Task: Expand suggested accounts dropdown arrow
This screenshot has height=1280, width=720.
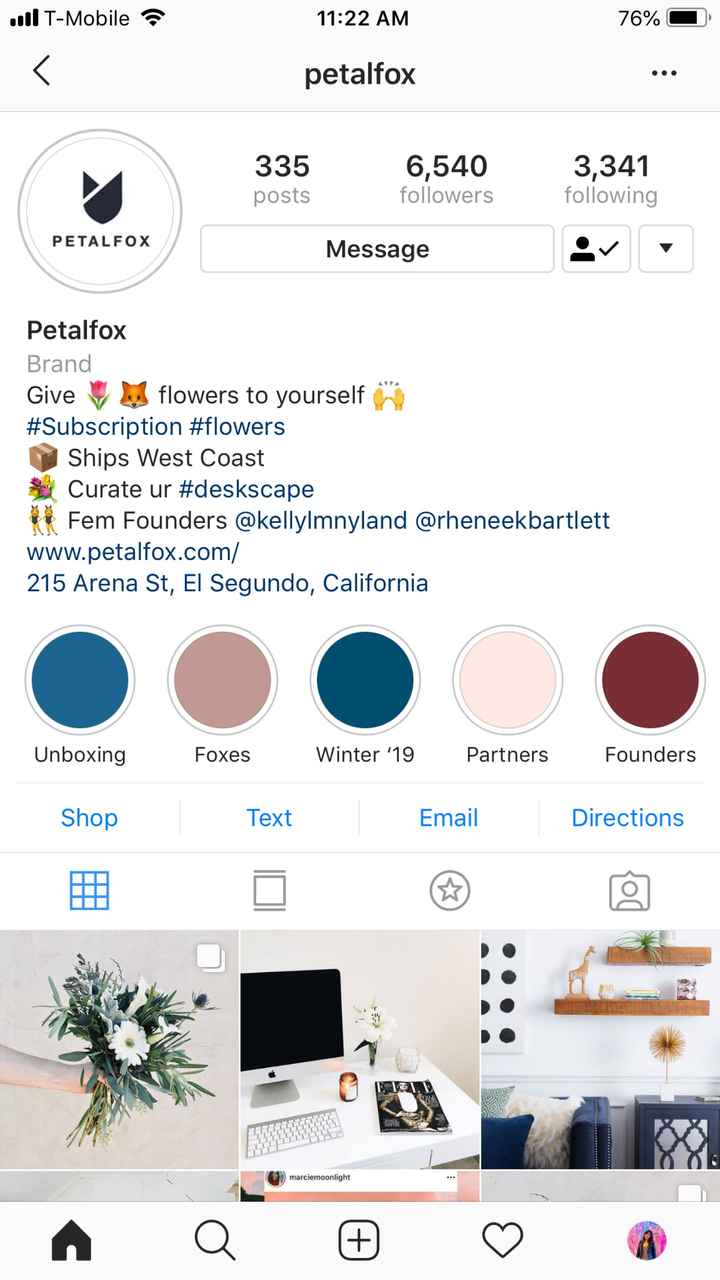Action: (x=665, y=249)
